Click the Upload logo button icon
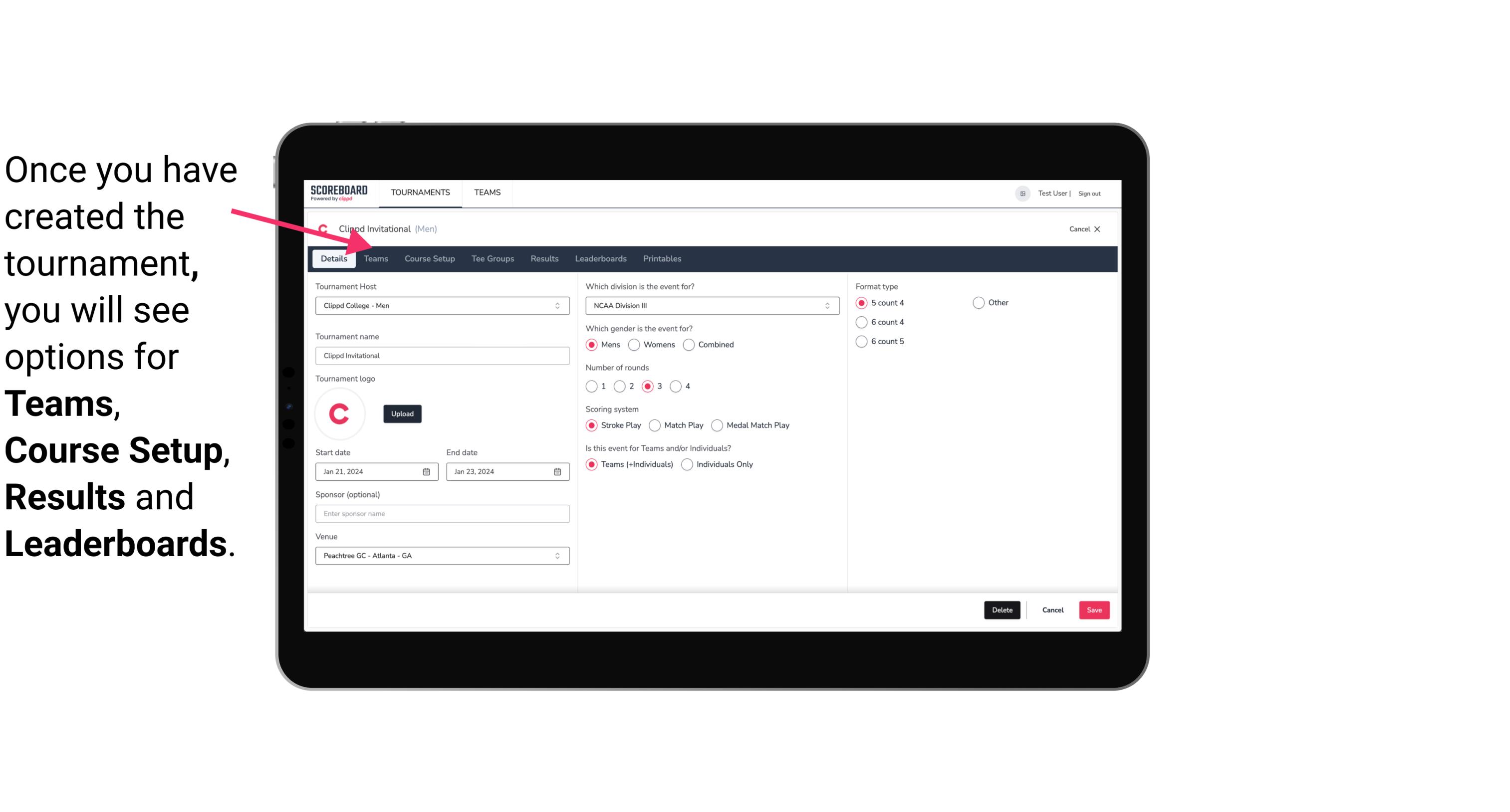This screenshot has width=1510, height=812. pos(402,413)
